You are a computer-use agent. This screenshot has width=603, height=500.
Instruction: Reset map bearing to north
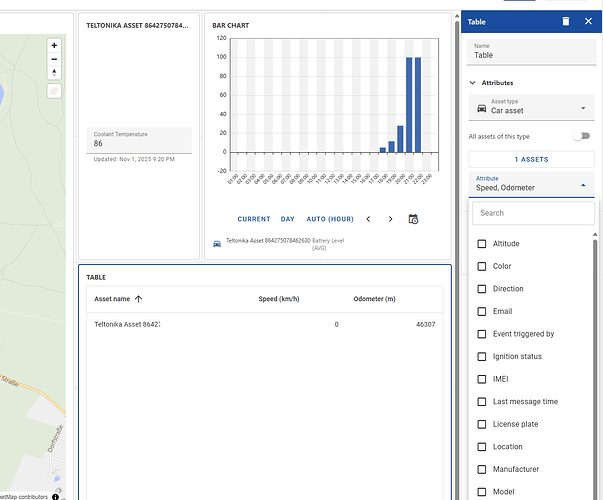point(54,73)
